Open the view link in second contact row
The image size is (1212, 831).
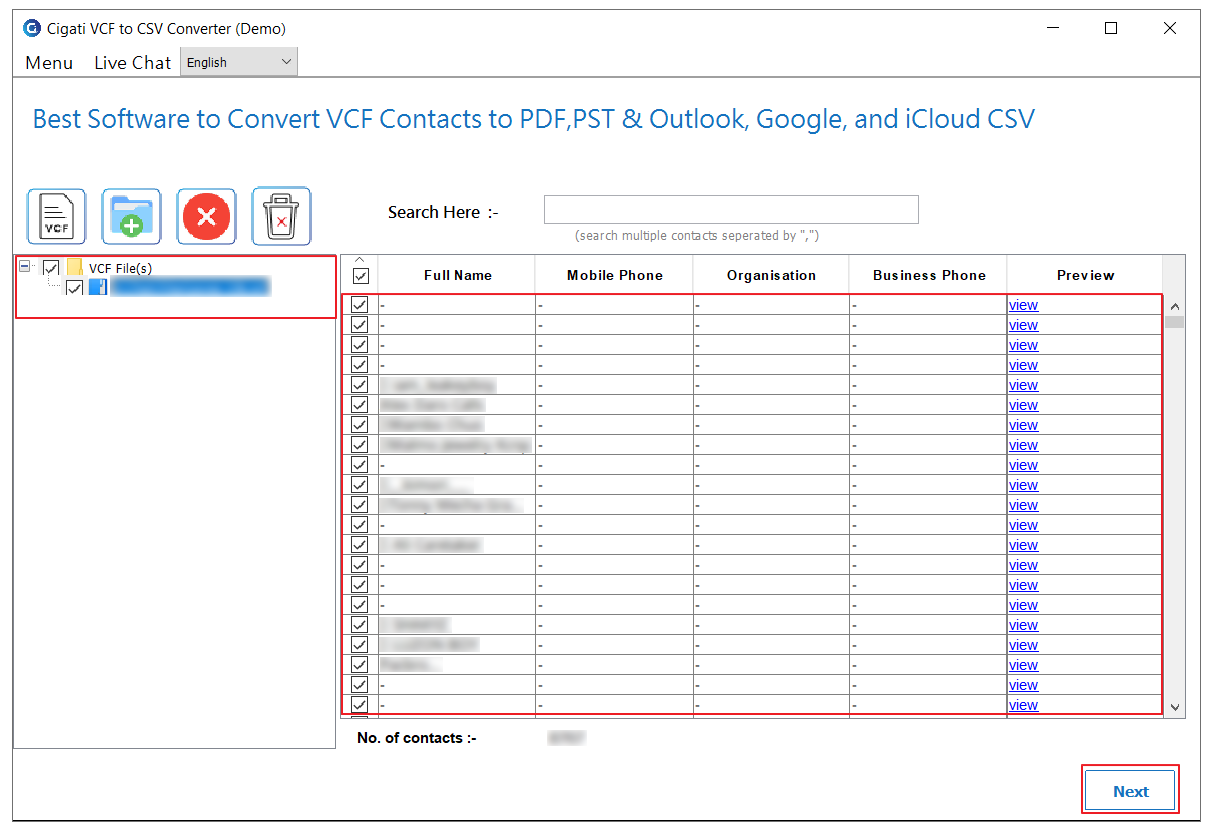pyautogui.click(x=1023, y=325)
